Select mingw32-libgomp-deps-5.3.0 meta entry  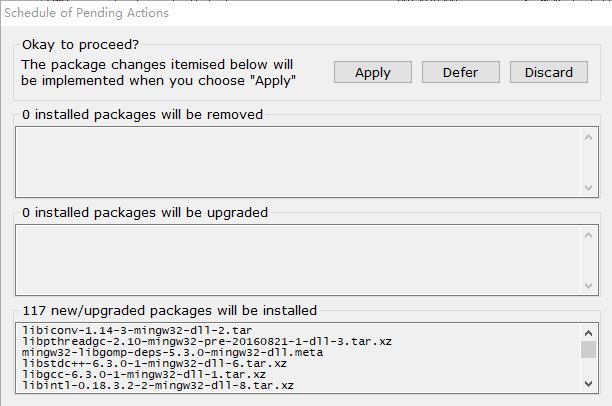(x=173, y=352)
